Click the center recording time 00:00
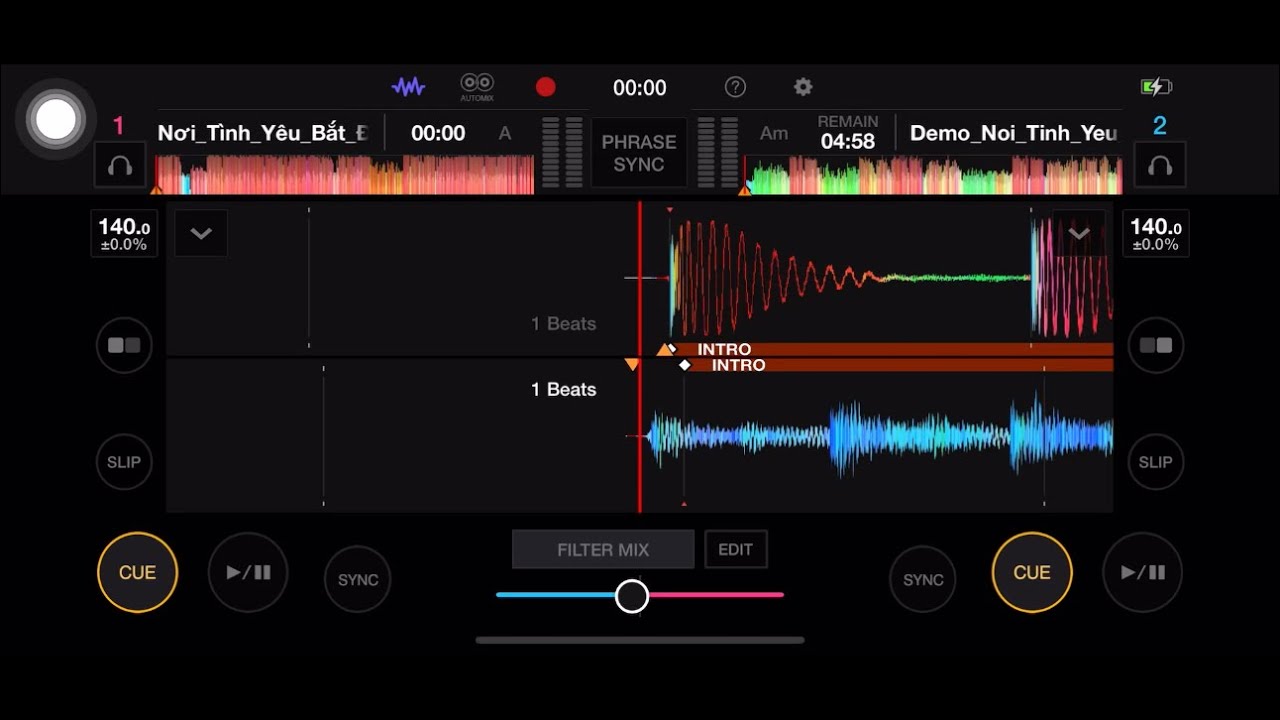 pyautogui.click(x=640, y=88)
